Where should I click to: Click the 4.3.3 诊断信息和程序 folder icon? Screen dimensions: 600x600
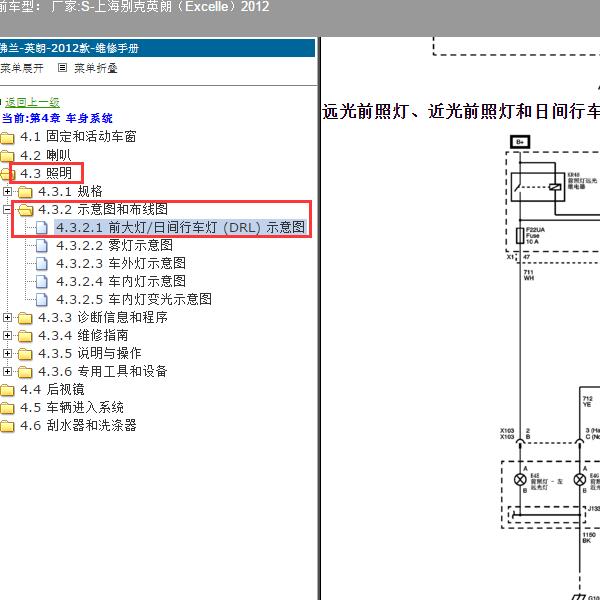(25, 318)
